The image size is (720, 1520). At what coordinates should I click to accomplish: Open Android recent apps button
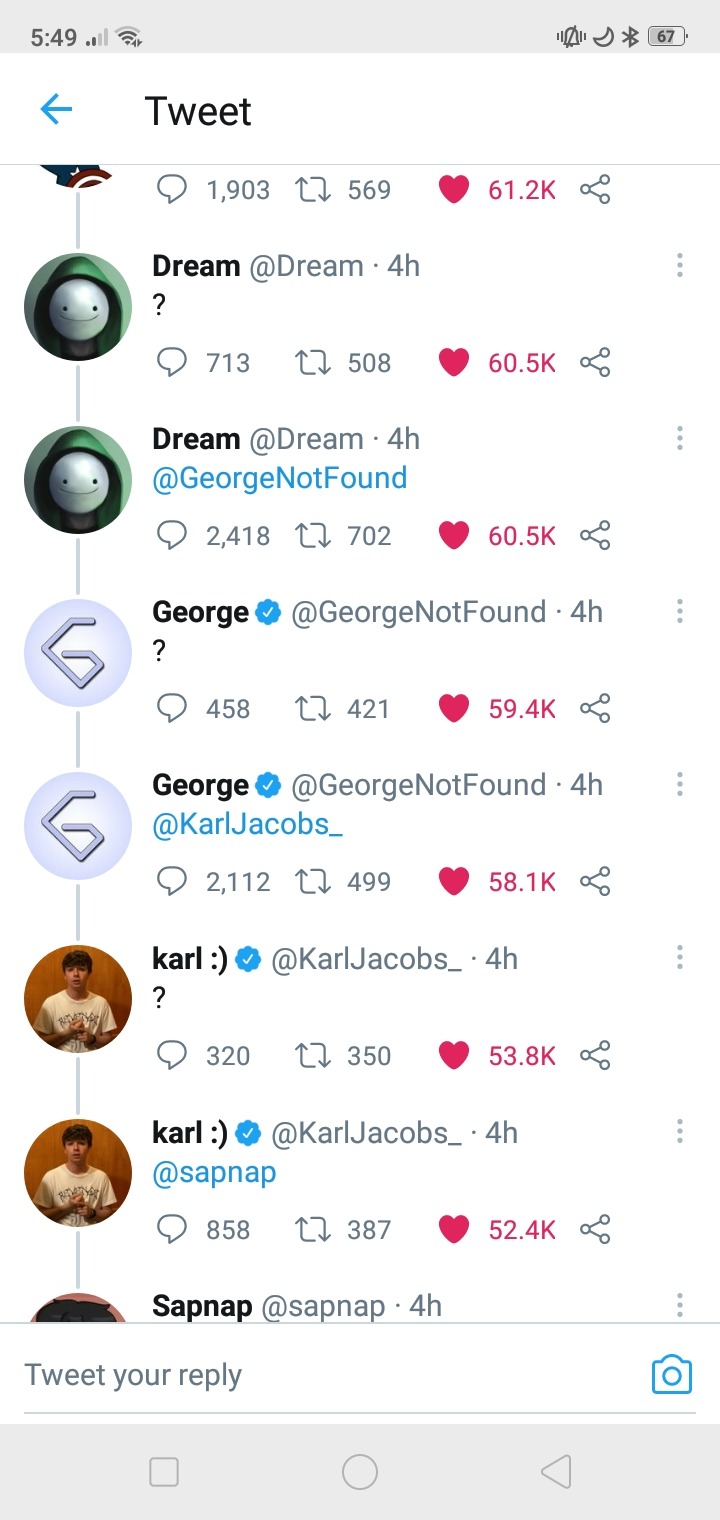tap(164, 1472)
